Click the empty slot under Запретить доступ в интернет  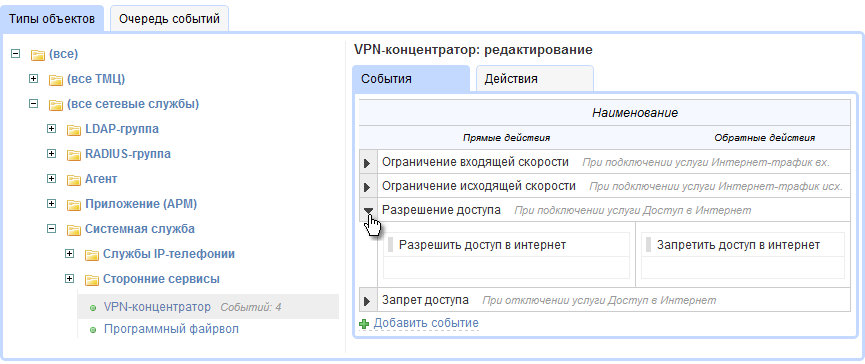(743, 268)
